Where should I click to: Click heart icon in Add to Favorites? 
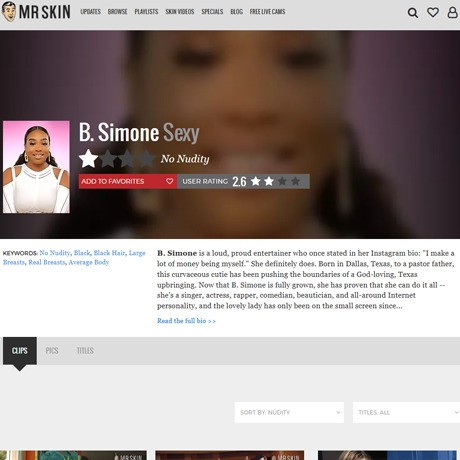click(x=169, y=181)
